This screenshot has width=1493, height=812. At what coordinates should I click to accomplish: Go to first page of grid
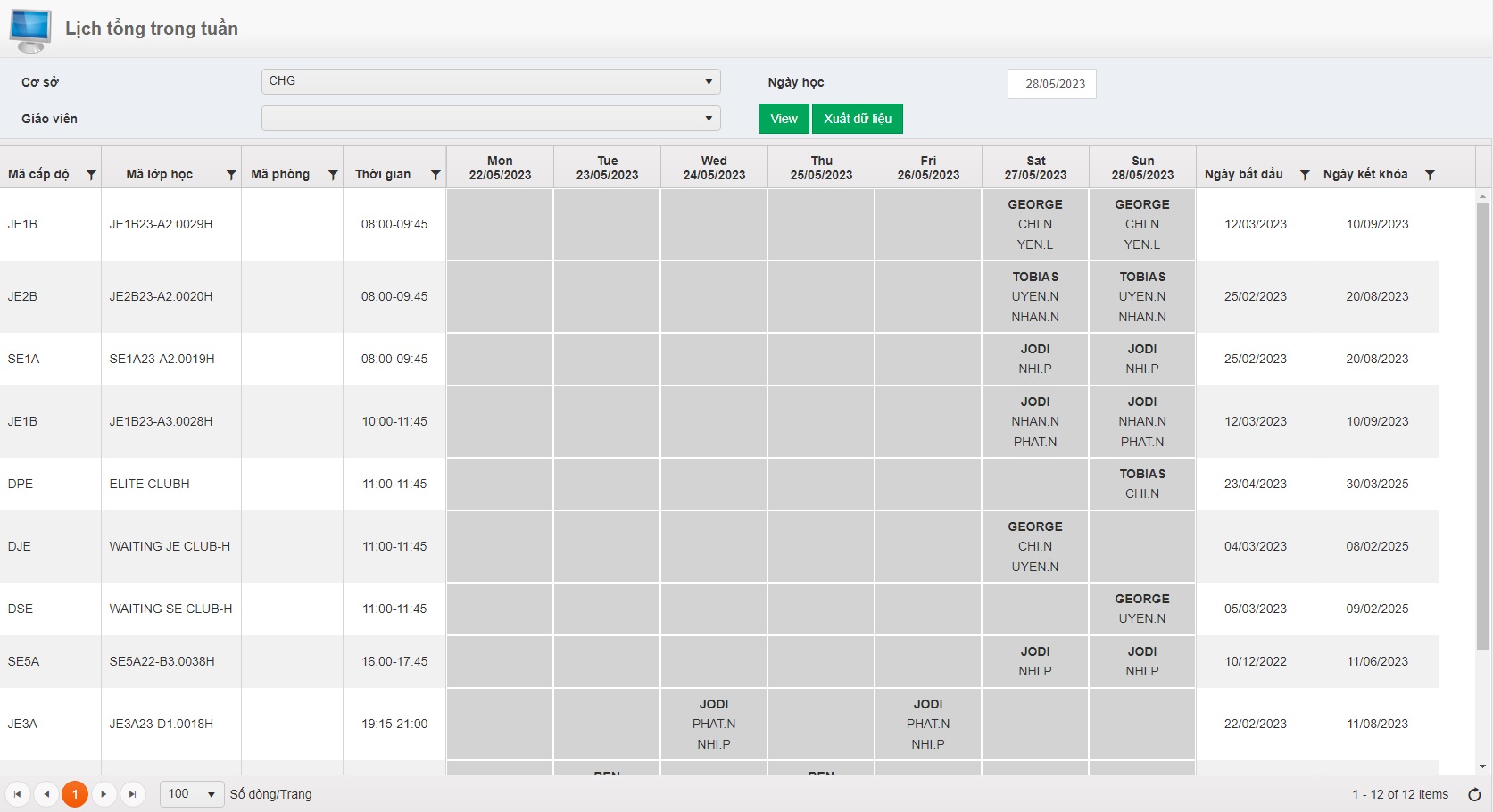point(18,794)
